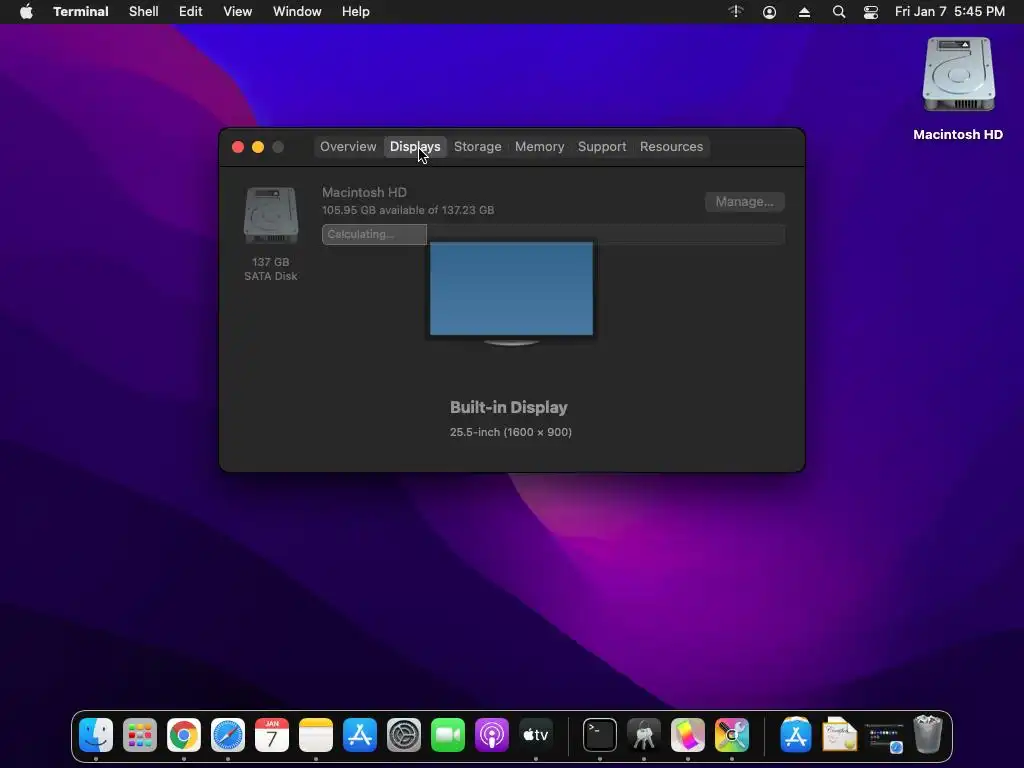Open Podcasts from the Dock

click(492, 735)
